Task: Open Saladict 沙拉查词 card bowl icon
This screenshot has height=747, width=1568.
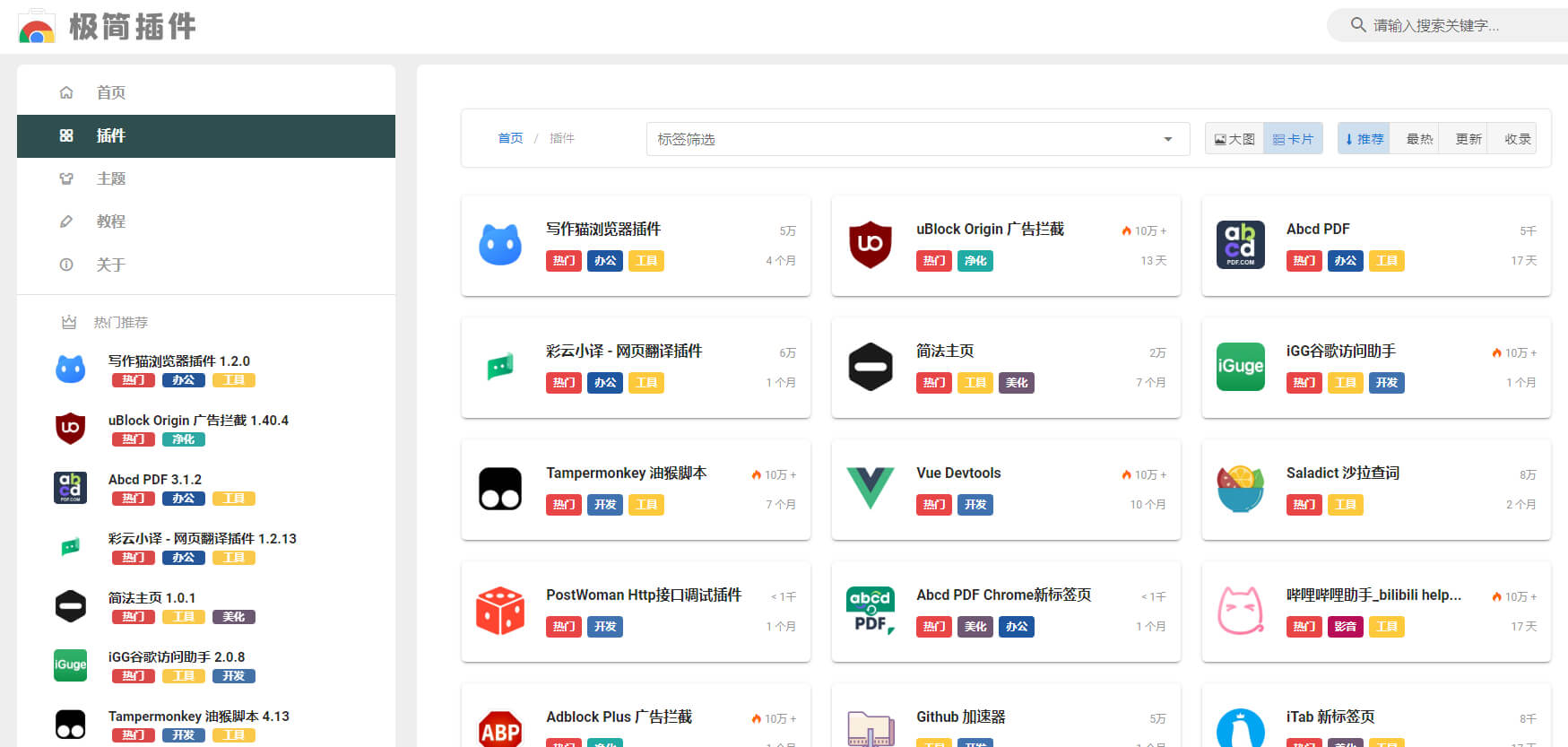Action: point(1241,489)
